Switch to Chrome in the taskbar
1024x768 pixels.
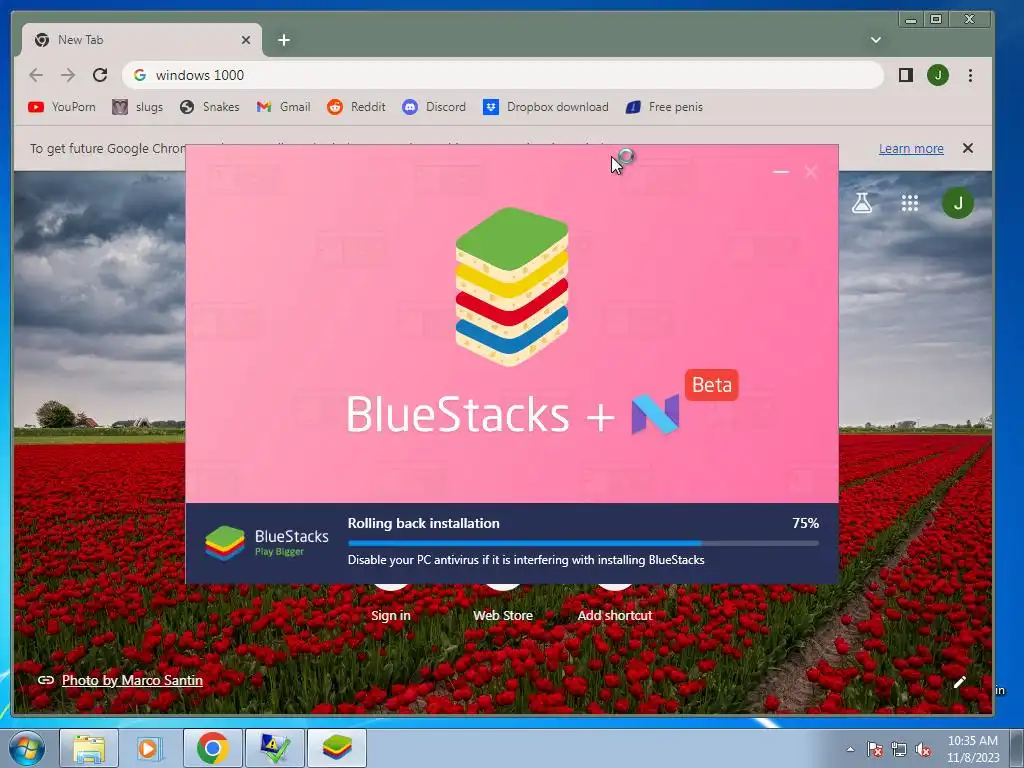coord(212,748)
